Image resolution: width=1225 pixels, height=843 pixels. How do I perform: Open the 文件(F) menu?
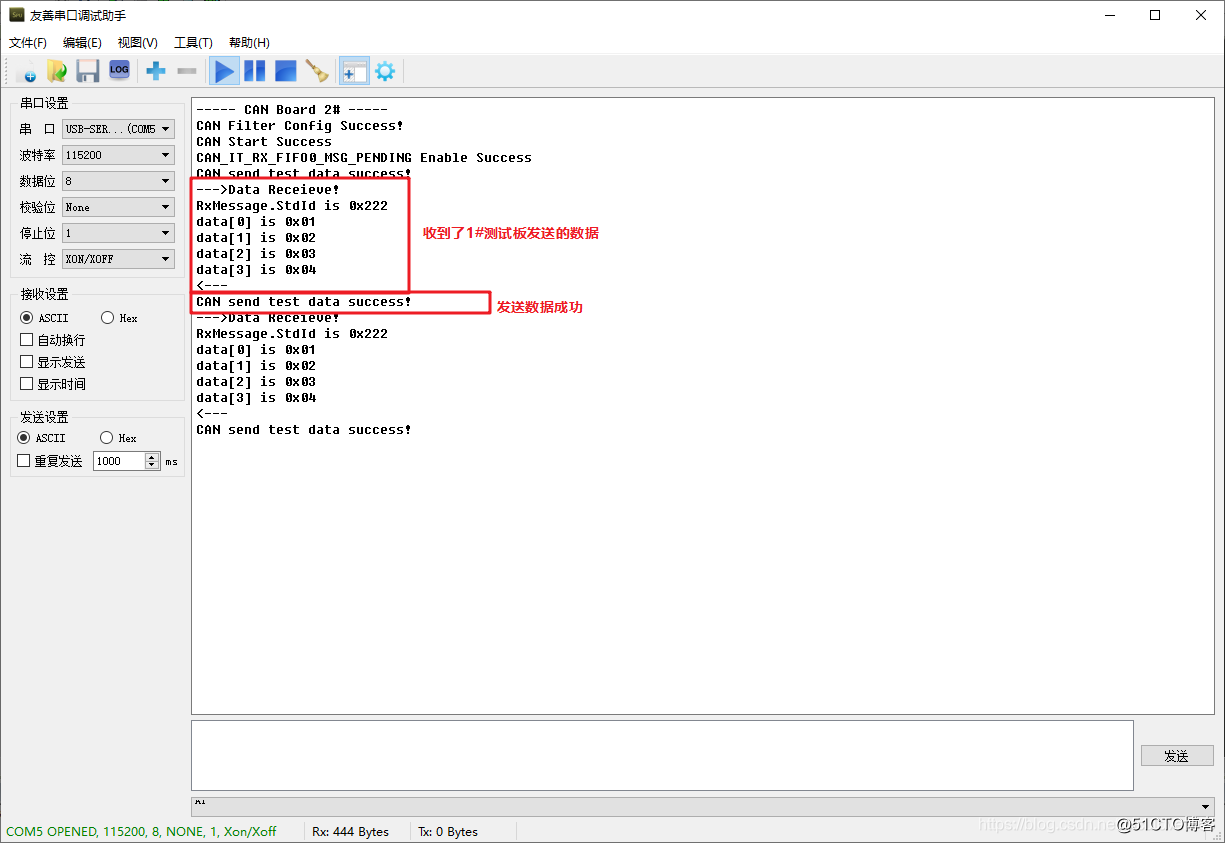coord(28,43)
